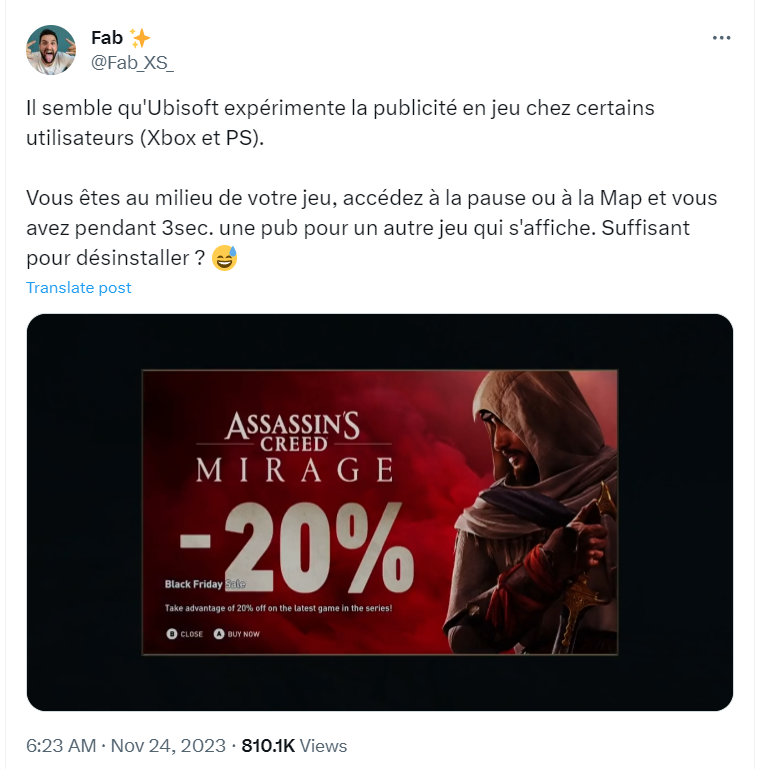Click the Black Friday Sale heading

205,584
